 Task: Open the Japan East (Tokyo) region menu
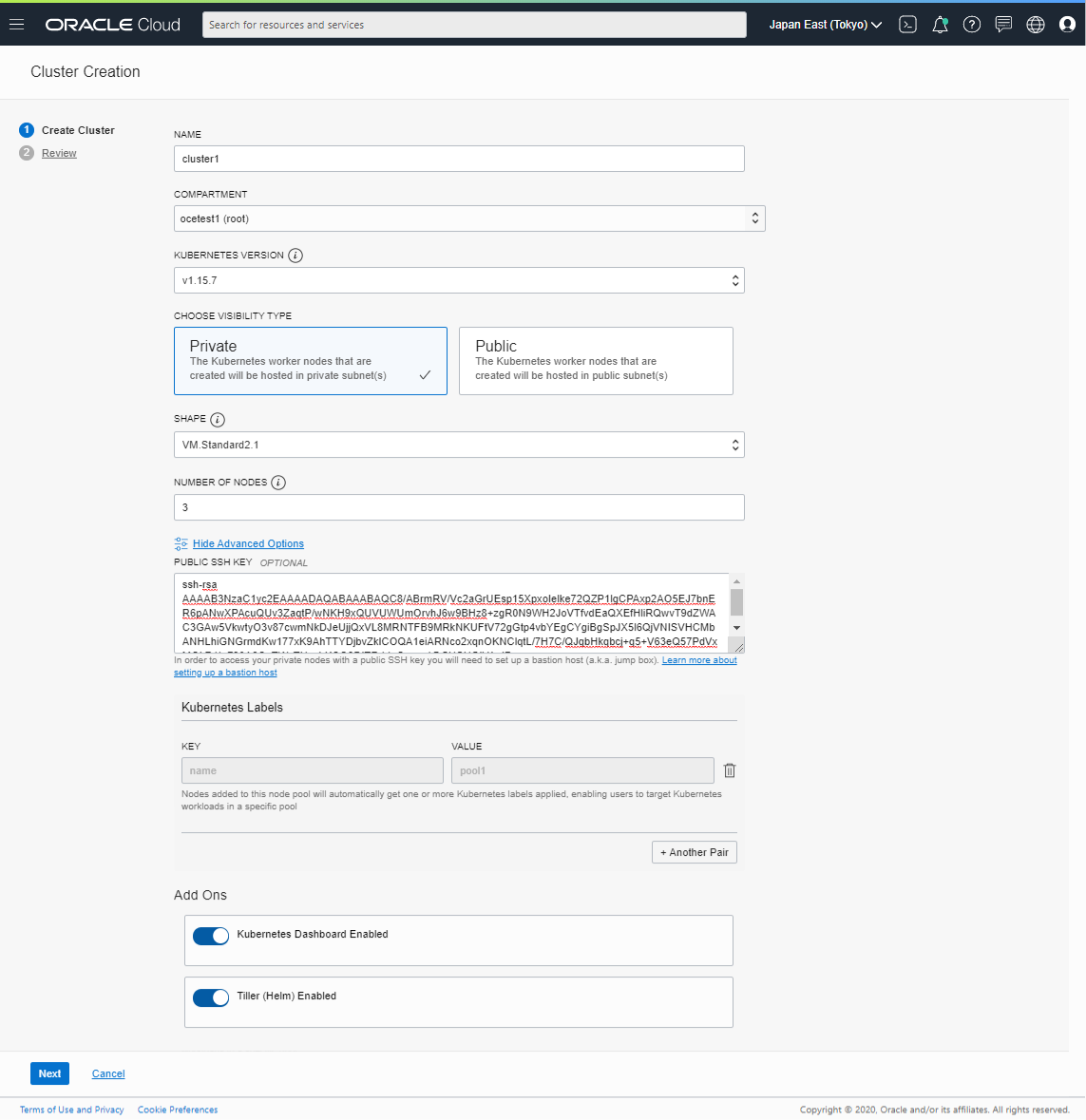coord(824,24)
